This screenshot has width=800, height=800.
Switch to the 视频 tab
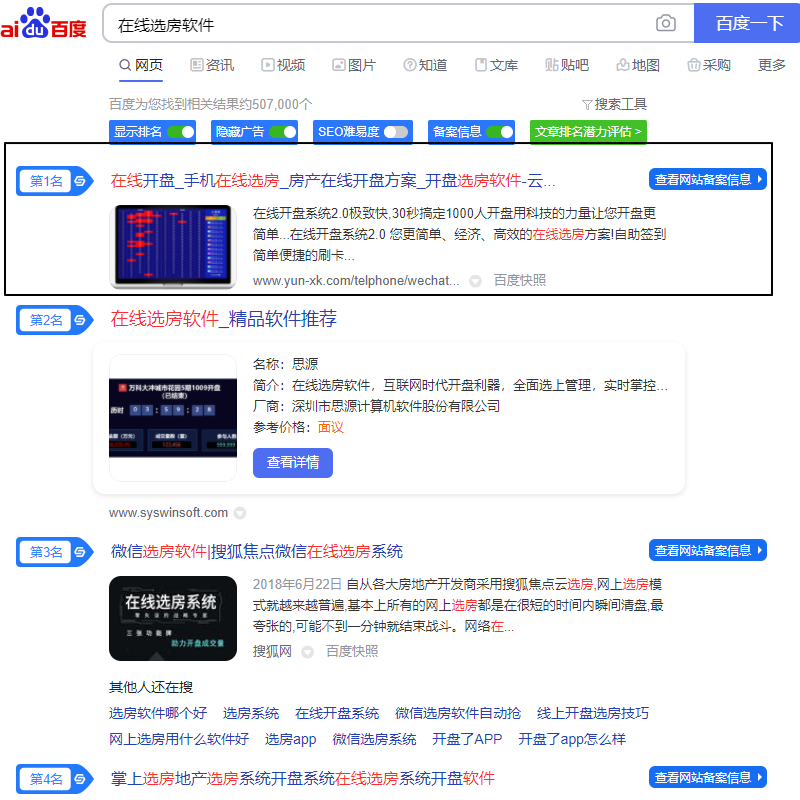coord(283,65)
